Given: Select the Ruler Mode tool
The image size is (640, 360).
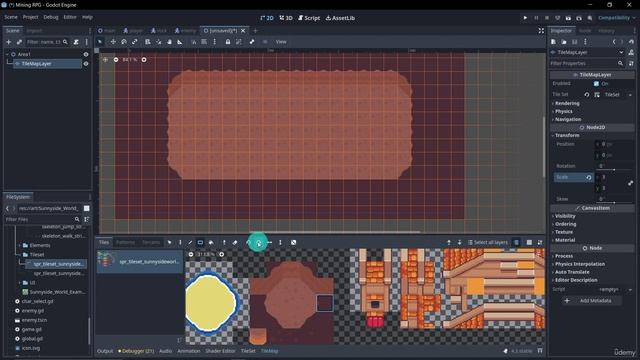Looking at the screenshot, I should pyautogui.click(x=180, y=42).
